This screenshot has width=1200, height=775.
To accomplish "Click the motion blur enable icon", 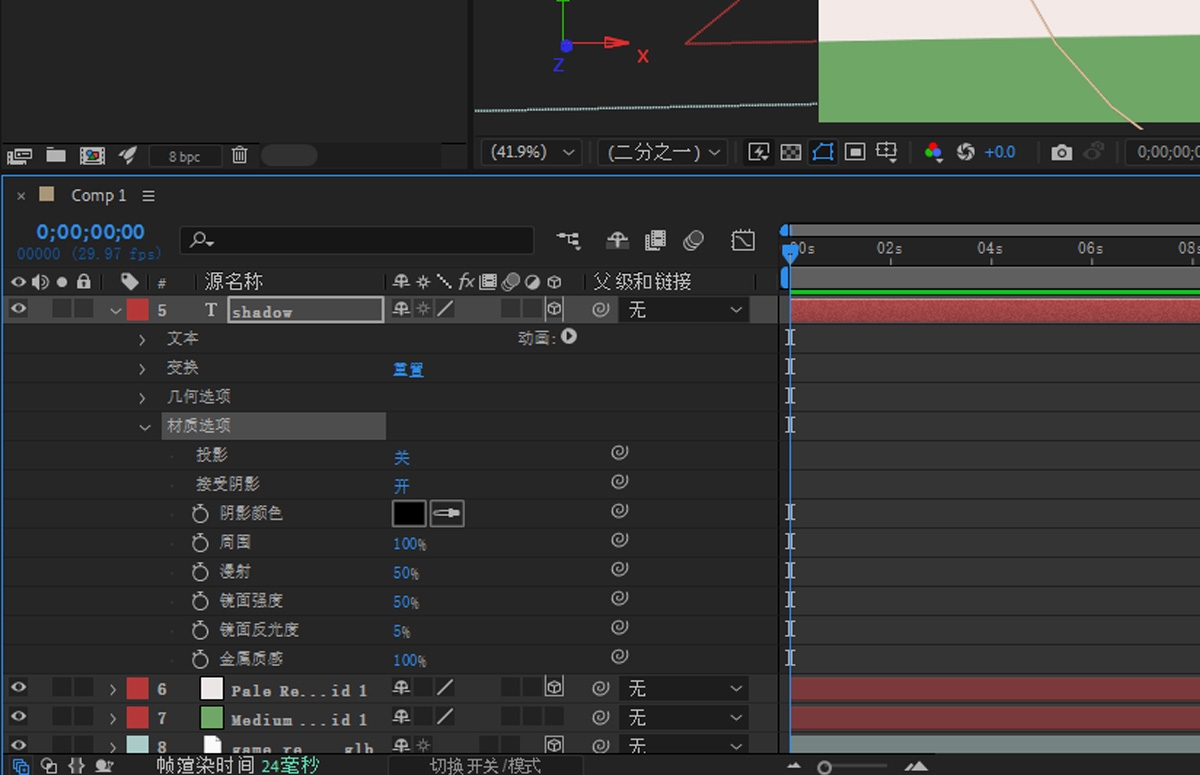I will click(693, 240).
